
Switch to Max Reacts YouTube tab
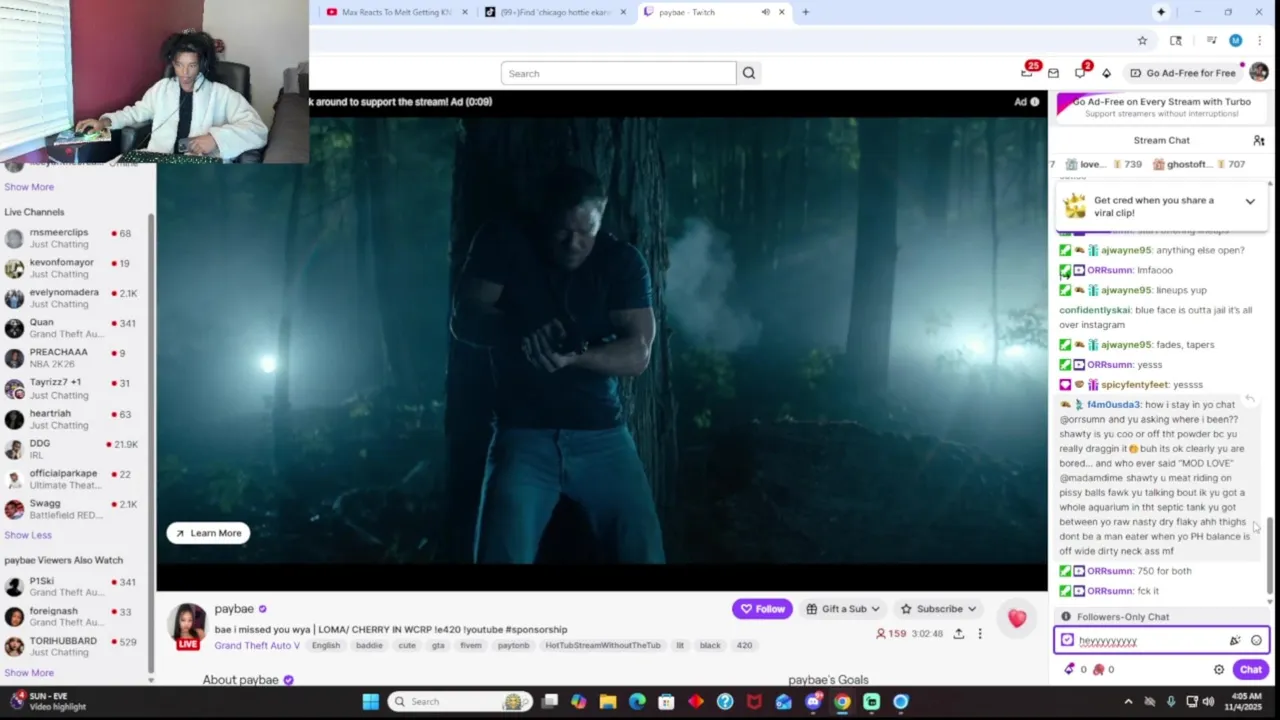pos(397,12)
